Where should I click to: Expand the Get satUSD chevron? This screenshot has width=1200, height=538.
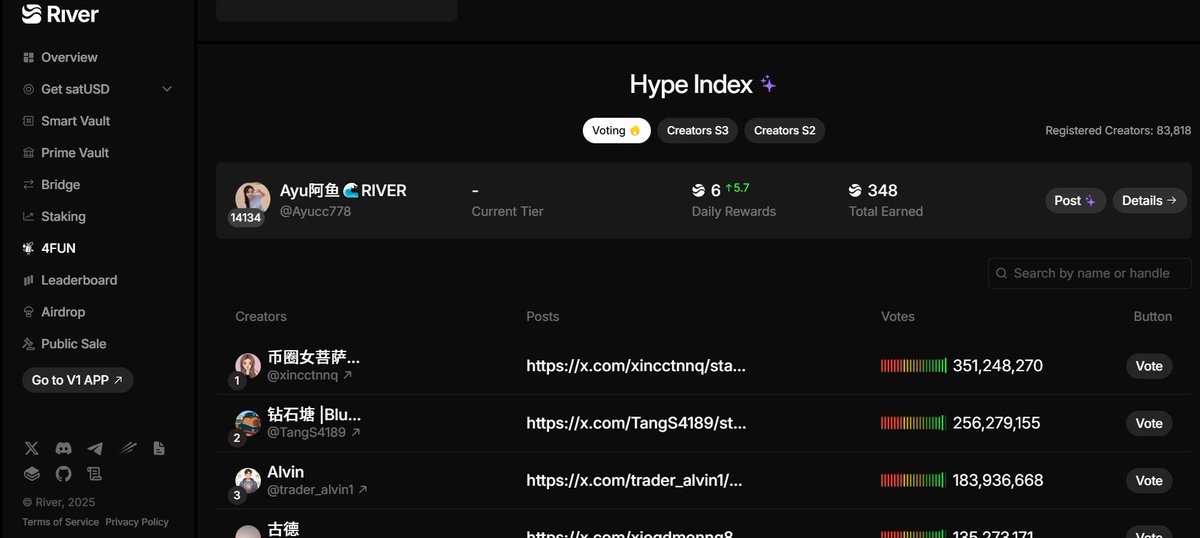167,89
